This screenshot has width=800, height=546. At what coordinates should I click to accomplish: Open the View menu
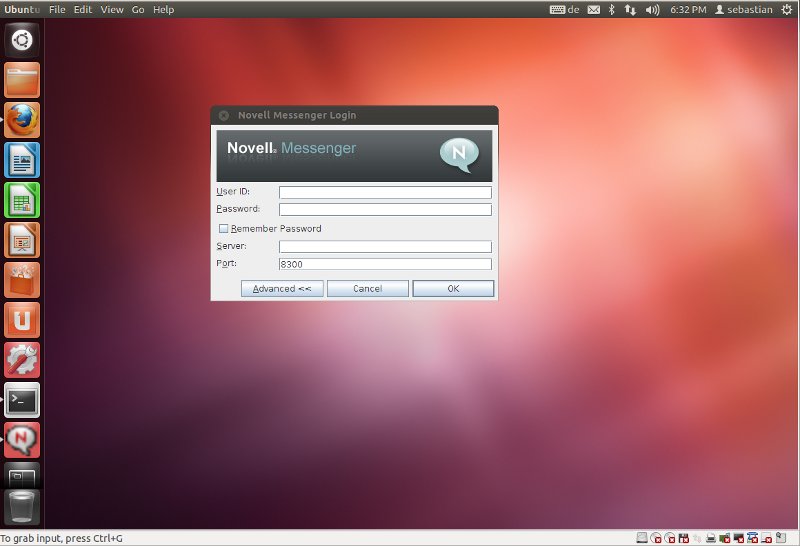point(112,10)
